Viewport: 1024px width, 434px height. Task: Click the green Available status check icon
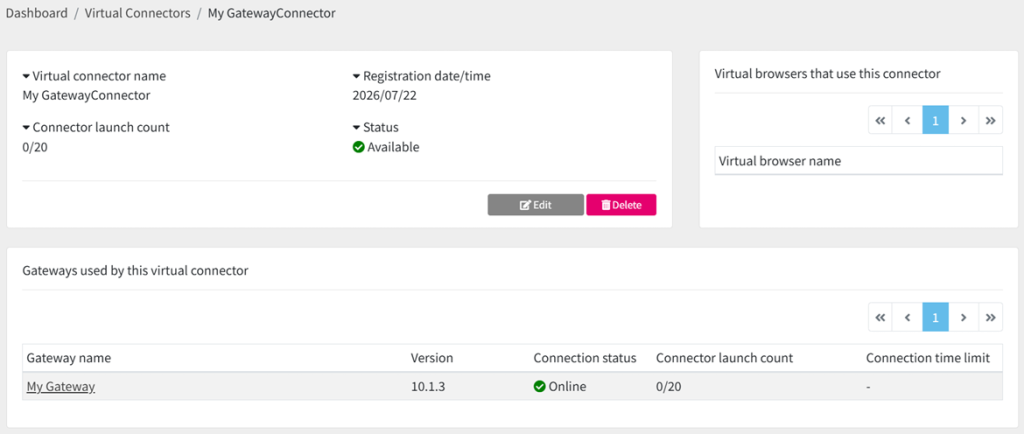(358, 147)
